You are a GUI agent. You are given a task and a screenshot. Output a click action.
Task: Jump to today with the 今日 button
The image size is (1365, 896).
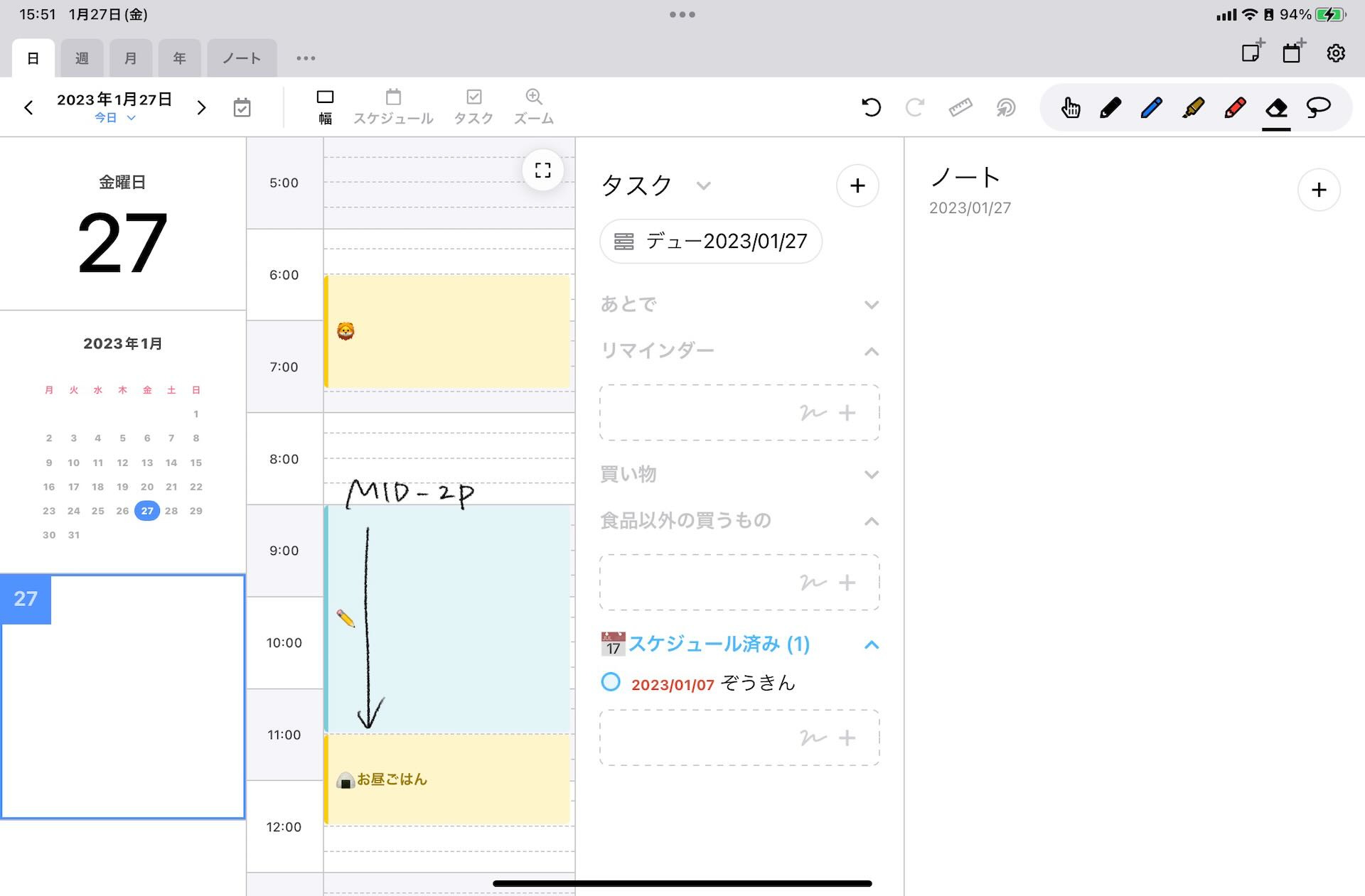(x=104, y=118)
